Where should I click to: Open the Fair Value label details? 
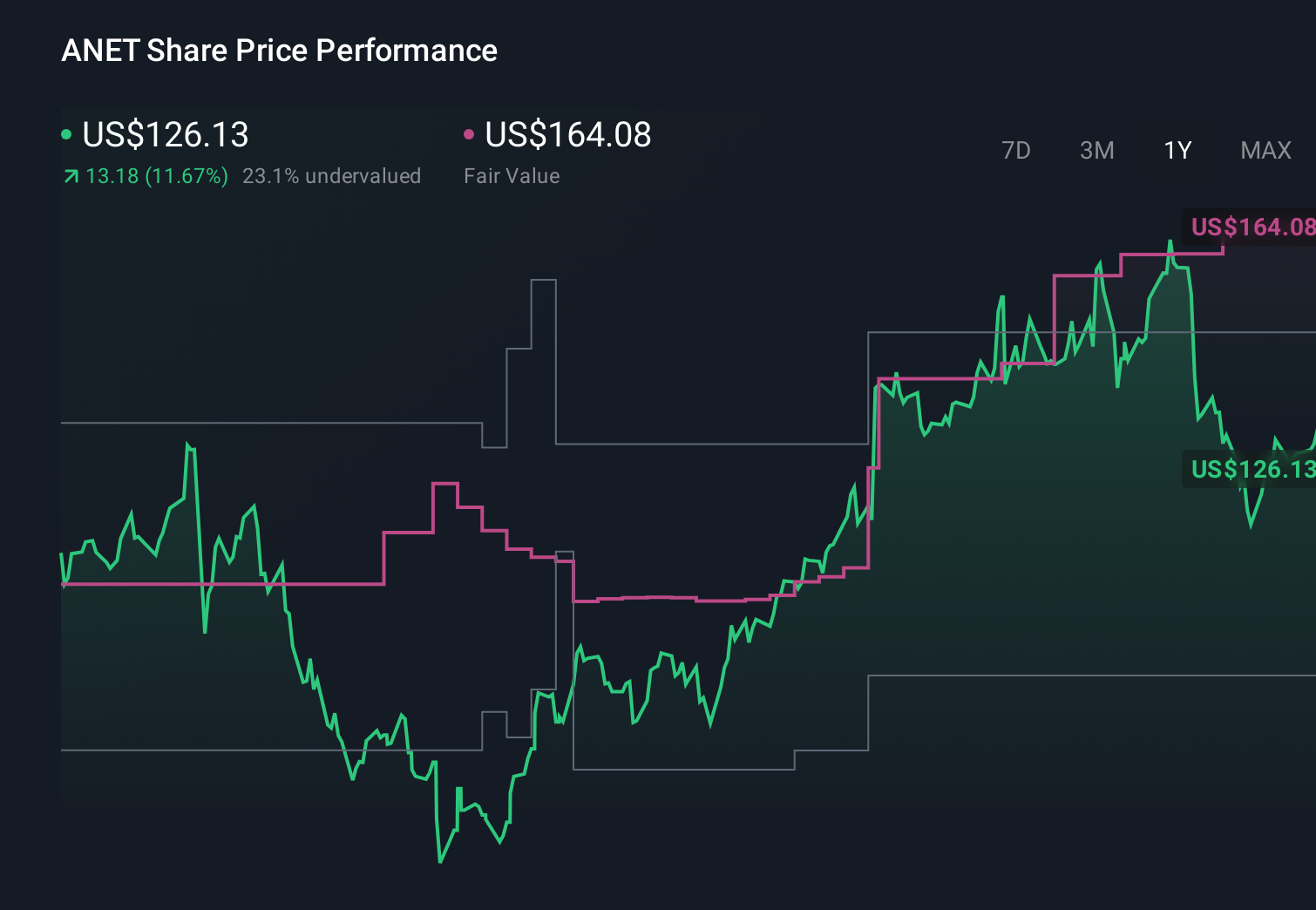coord(513,175)
